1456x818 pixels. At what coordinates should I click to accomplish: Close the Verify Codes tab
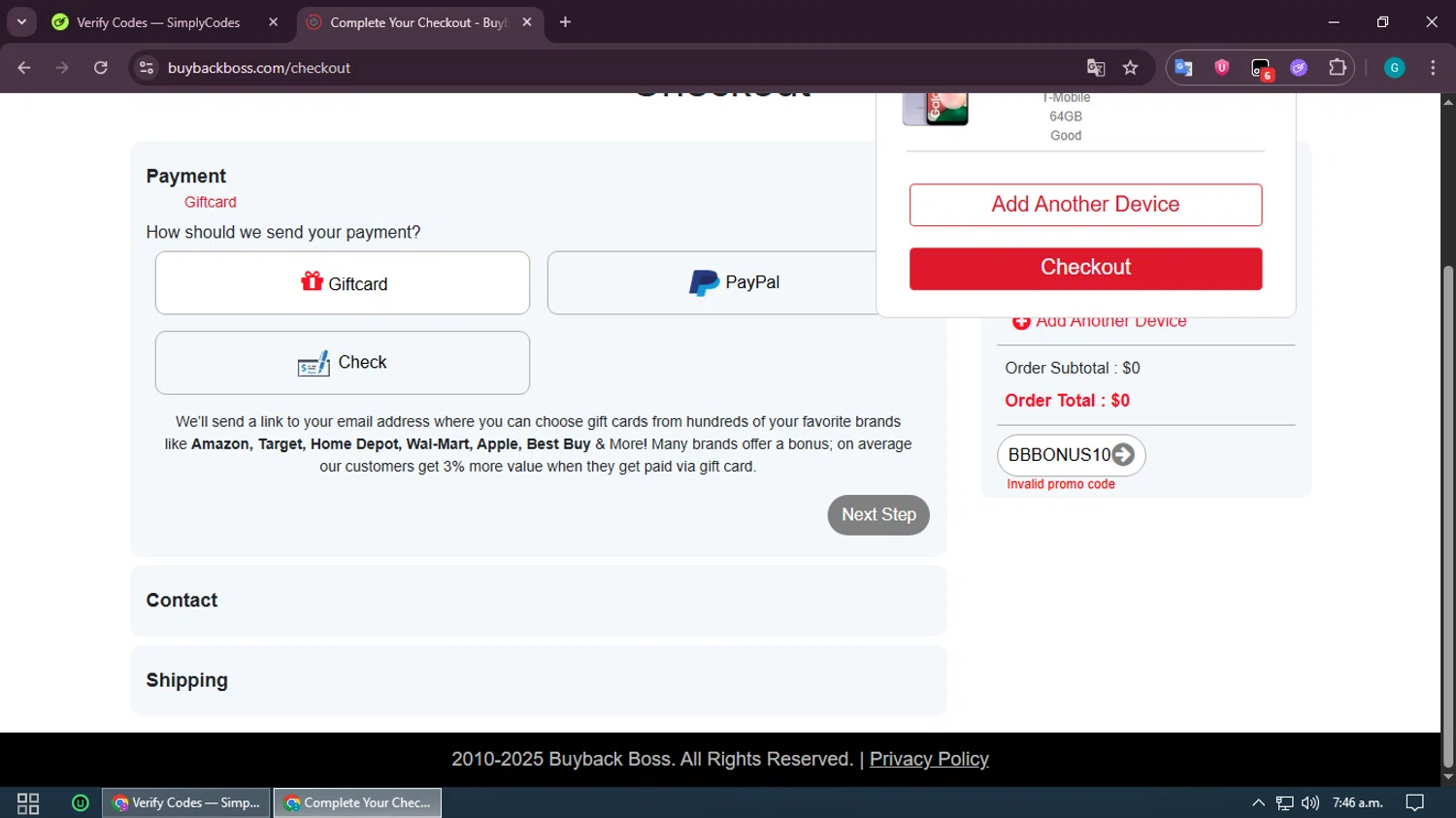(274, 22)
